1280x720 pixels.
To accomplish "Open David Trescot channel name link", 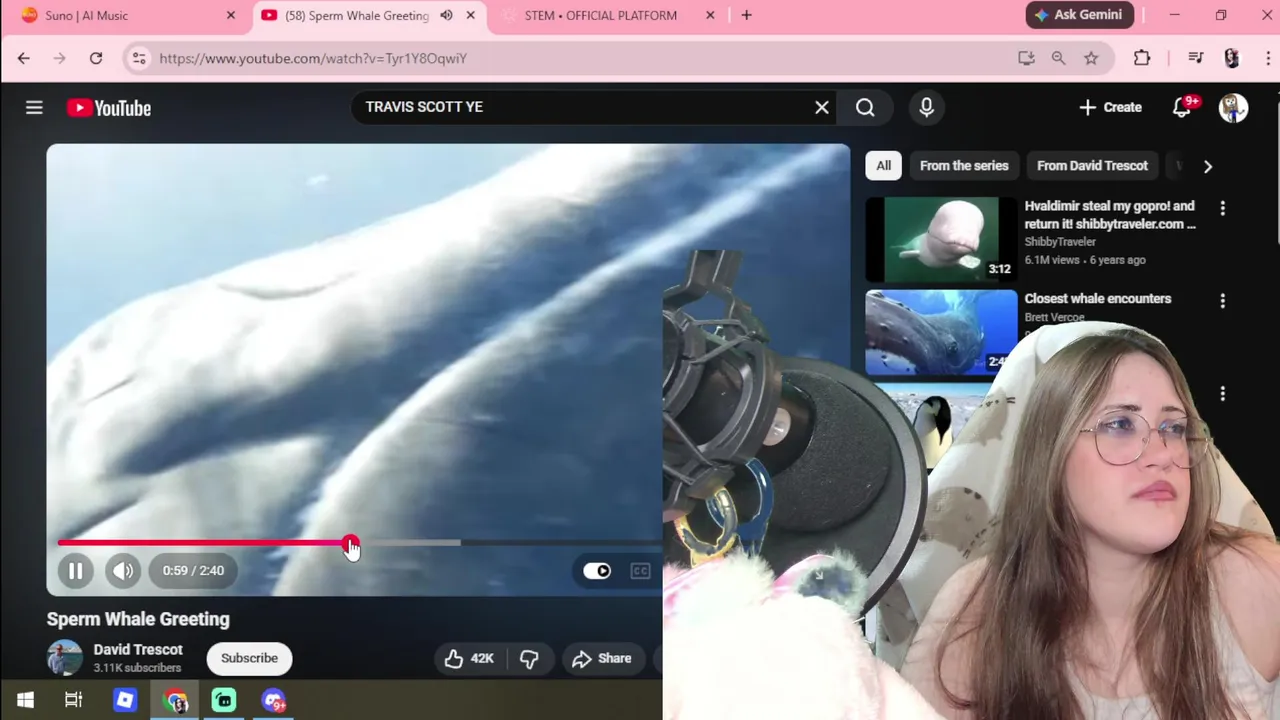I will [x=138, y=649].
